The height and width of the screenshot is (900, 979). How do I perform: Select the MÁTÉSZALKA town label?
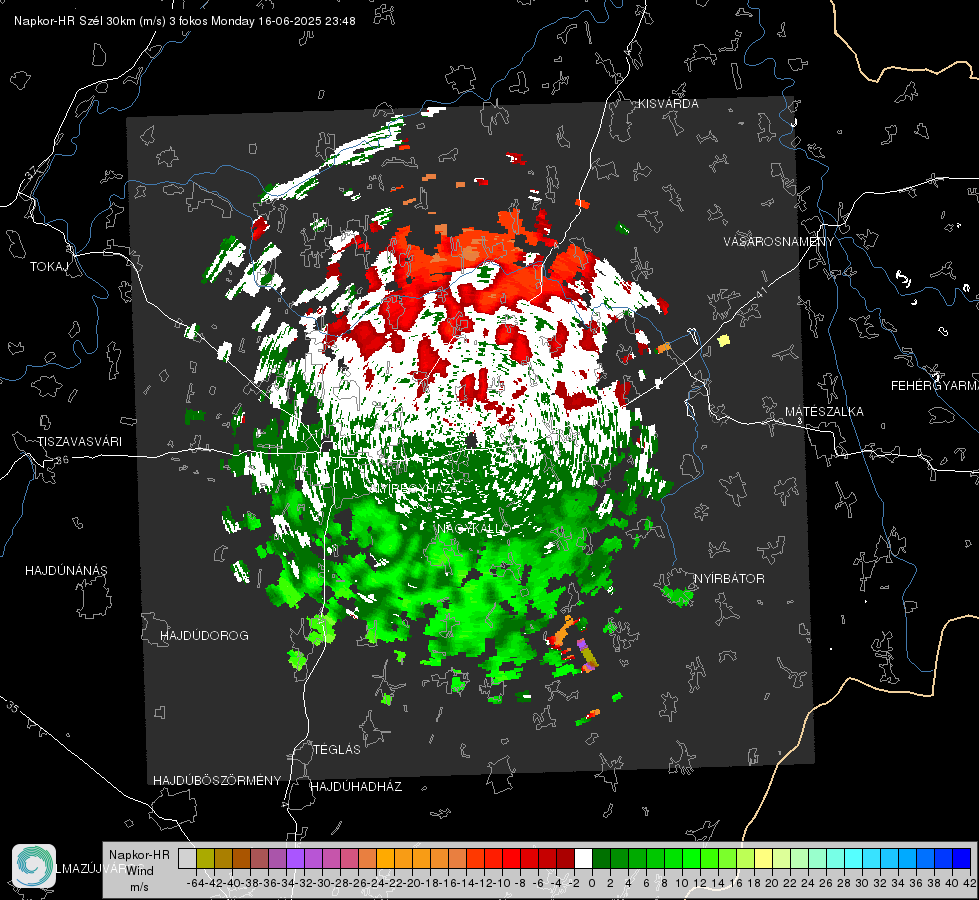tap(824, 411)
